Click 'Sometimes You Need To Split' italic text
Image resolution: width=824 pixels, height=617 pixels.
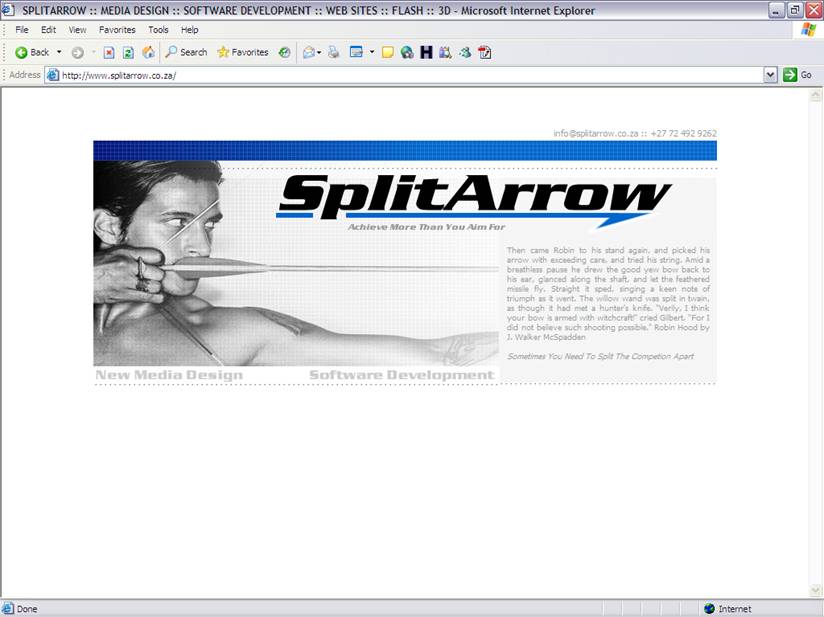pos(600,356)
